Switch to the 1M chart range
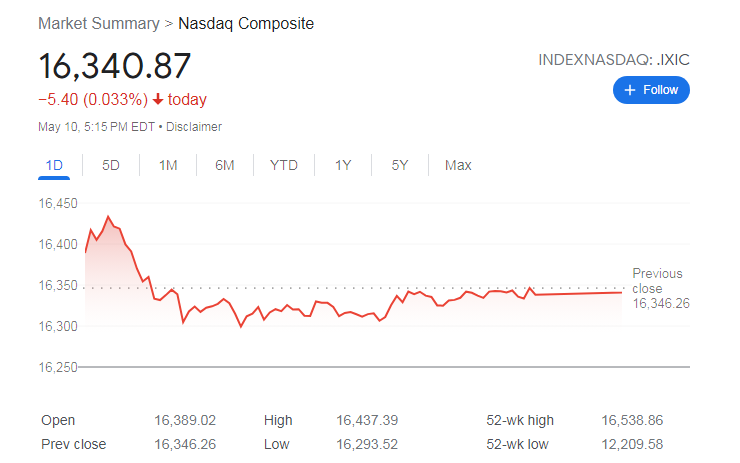740x463 pixels. [168, 165]
